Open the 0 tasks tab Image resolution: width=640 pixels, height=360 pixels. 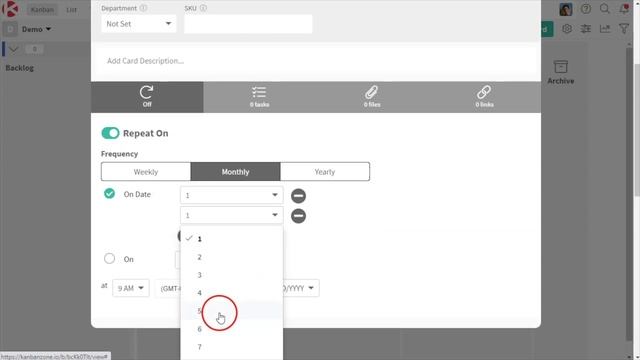tap(259, 97)
